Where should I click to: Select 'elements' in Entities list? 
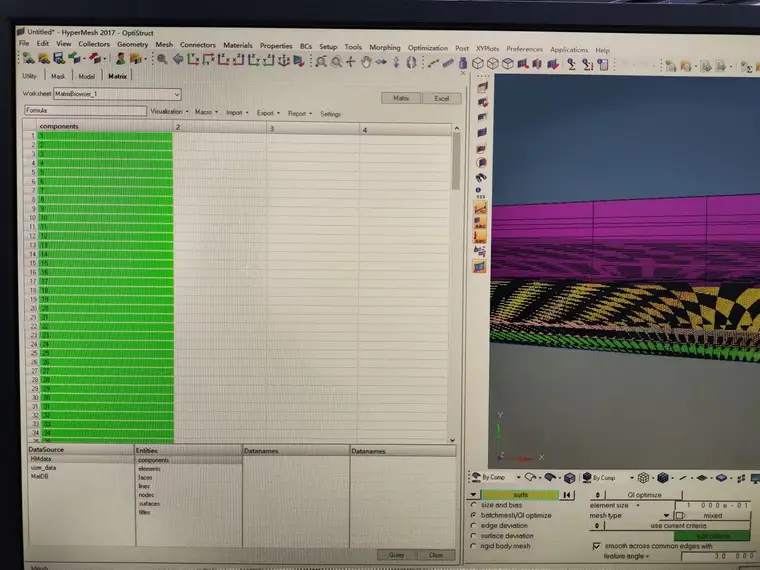[x=149, y=469]
